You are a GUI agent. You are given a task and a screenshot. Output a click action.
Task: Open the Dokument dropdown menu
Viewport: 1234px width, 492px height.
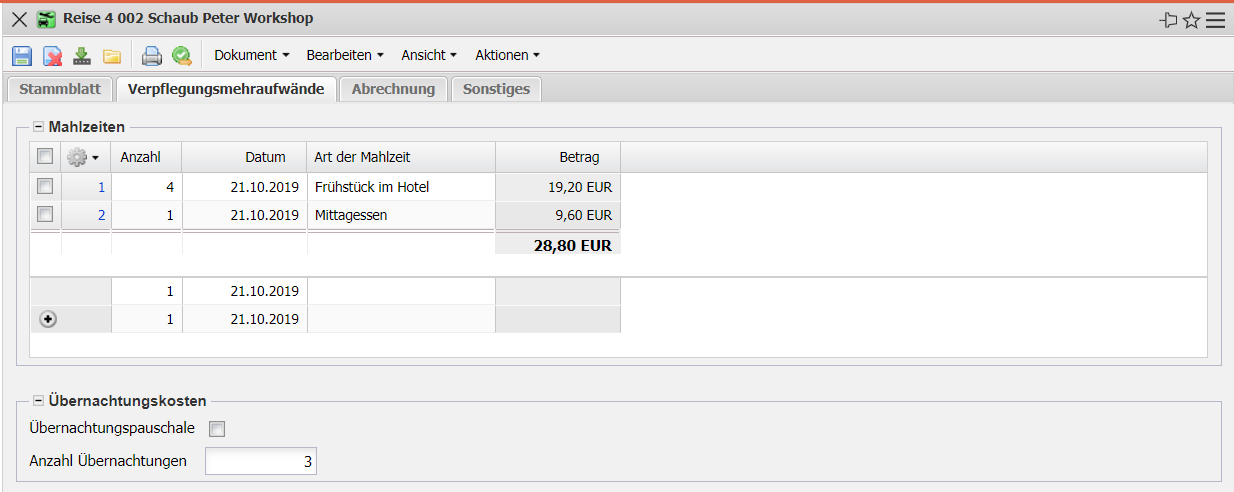(252, 55)
